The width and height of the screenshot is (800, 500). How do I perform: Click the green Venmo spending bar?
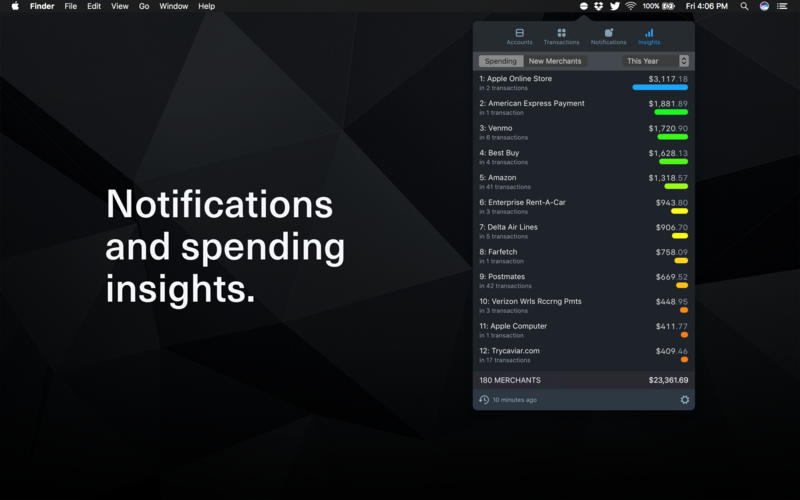point(671,137)
